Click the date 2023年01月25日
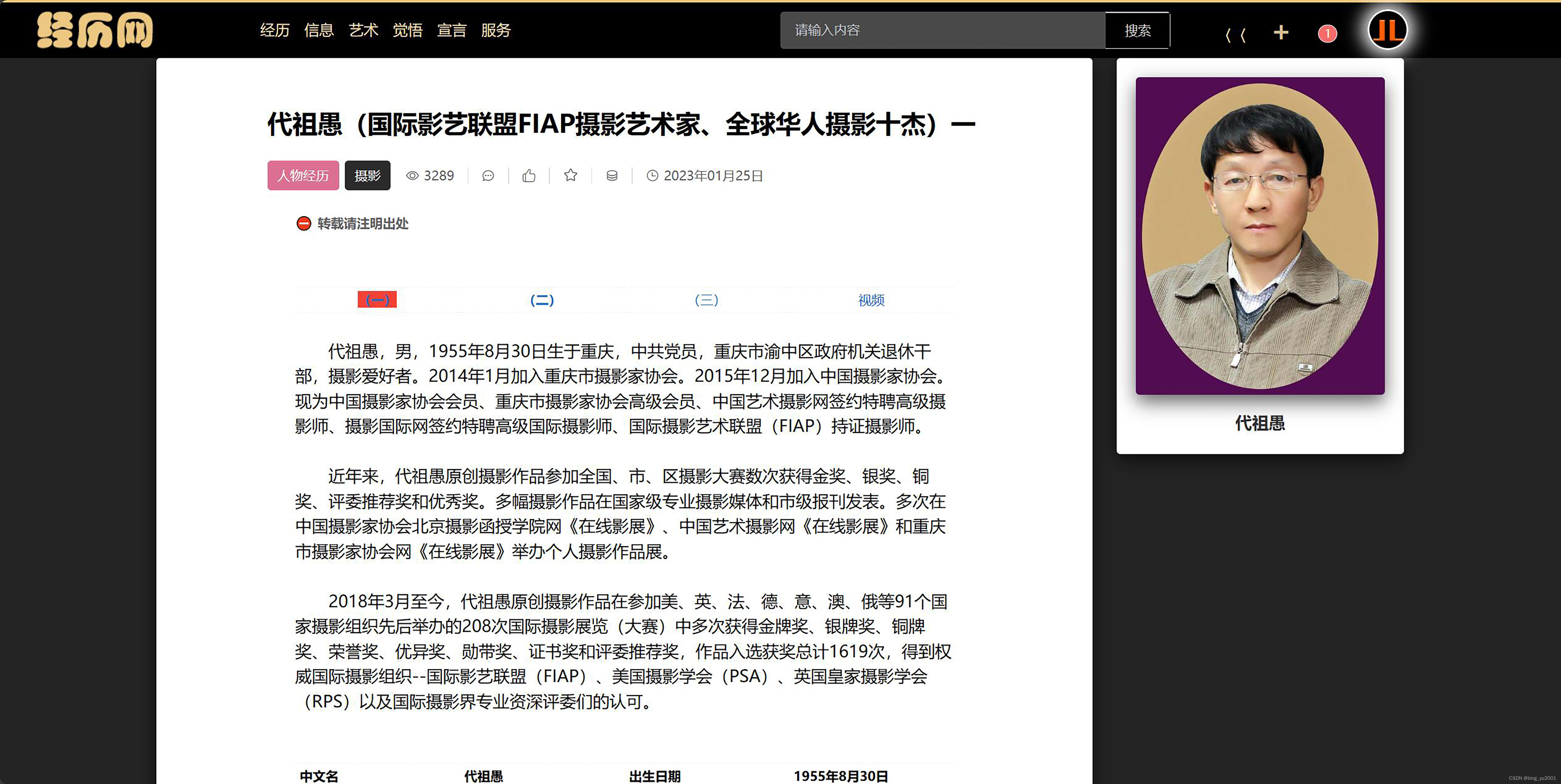 pos(713,176)
